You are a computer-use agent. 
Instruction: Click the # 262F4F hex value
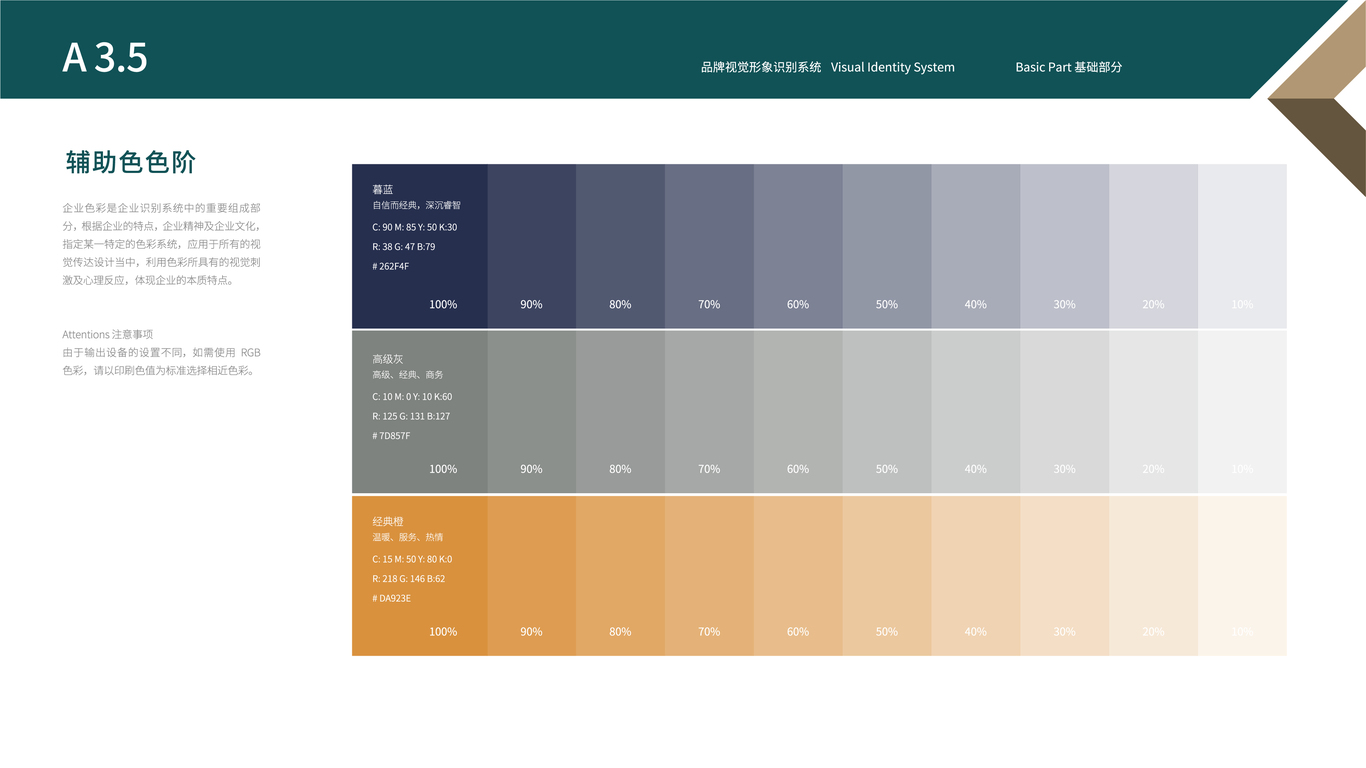coord(391,266)
